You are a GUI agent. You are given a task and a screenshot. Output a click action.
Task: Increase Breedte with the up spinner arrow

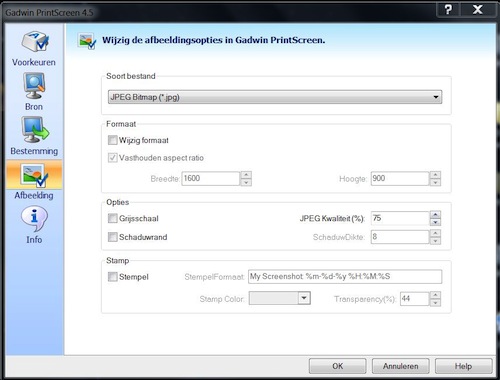[246, 175]
